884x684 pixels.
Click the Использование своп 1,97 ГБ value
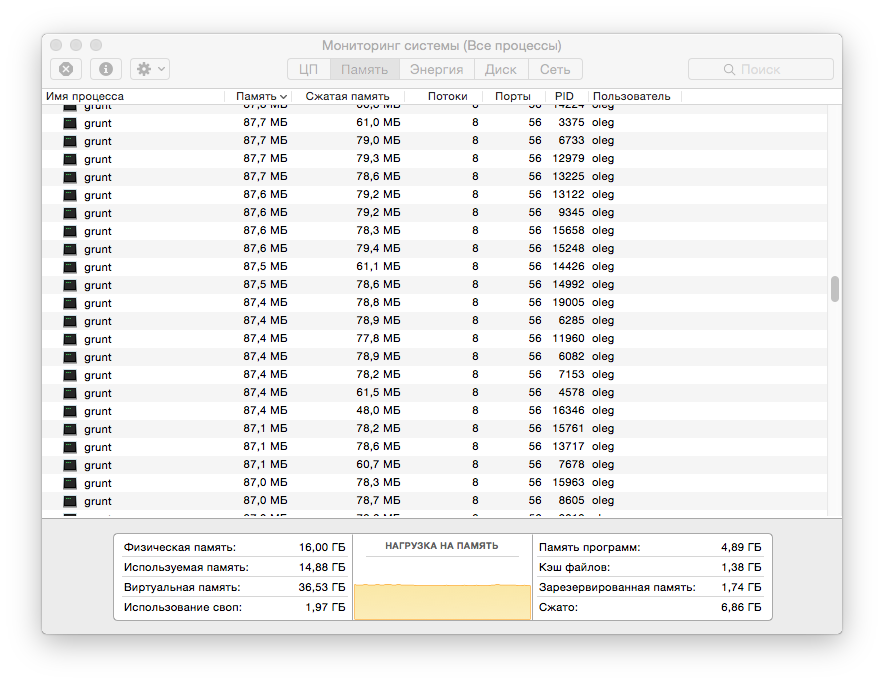[325, 607]
